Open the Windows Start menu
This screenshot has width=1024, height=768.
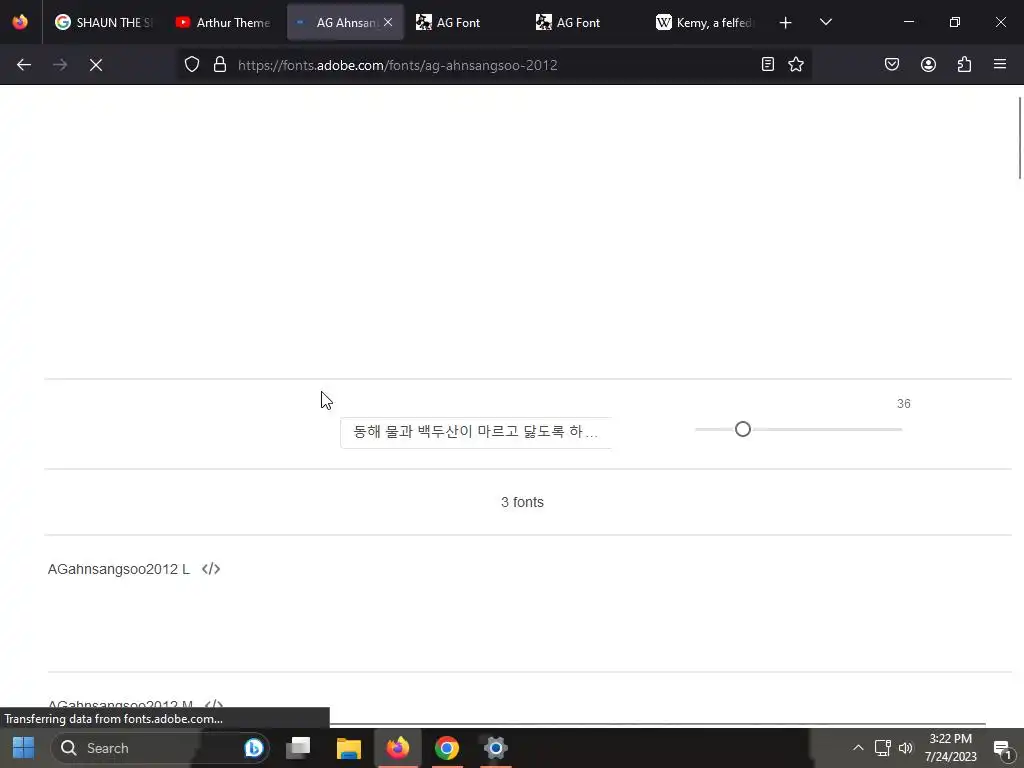pos(24,748)
